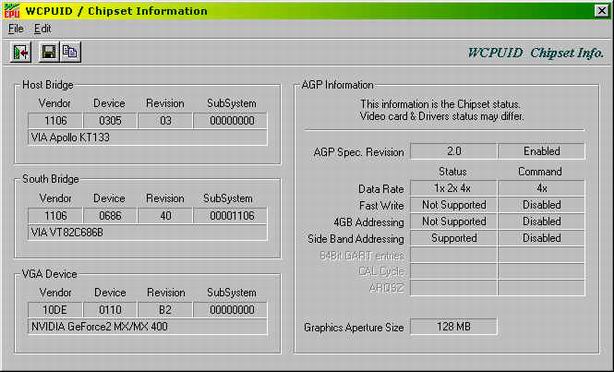Viewport: 614px width, 372px height.
Task: Click the NVIDIA GeForce2 MX/MX 400 field
Action: pyautogui.click(x=148, y=327)
